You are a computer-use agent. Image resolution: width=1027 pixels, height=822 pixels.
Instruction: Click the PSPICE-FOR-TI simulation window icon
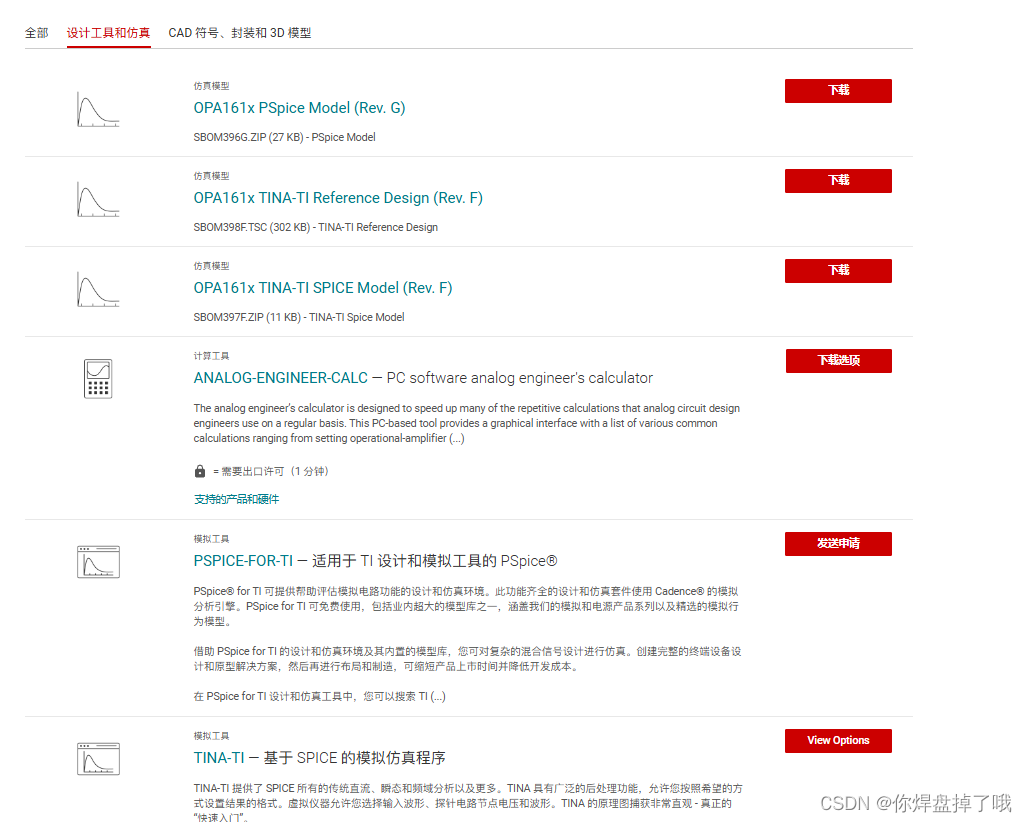[x=98, y=562]
